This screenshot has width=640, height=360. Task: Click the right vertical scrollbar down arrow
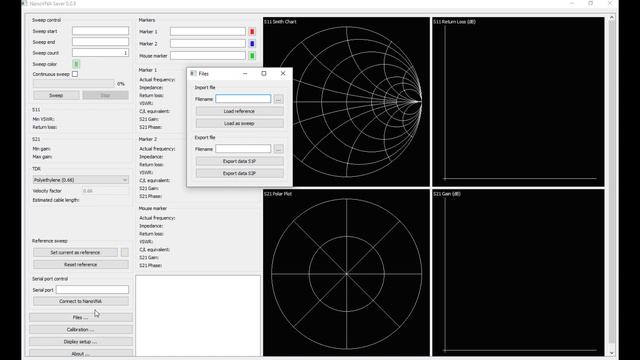[x=611, y=353]
